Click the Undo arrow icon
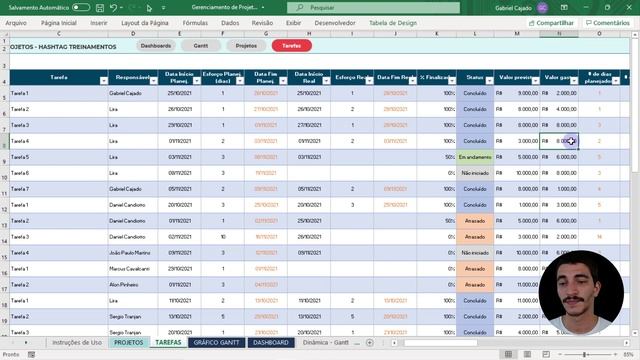The height and width of the screenshot is (360, 640). pos(113,8)
